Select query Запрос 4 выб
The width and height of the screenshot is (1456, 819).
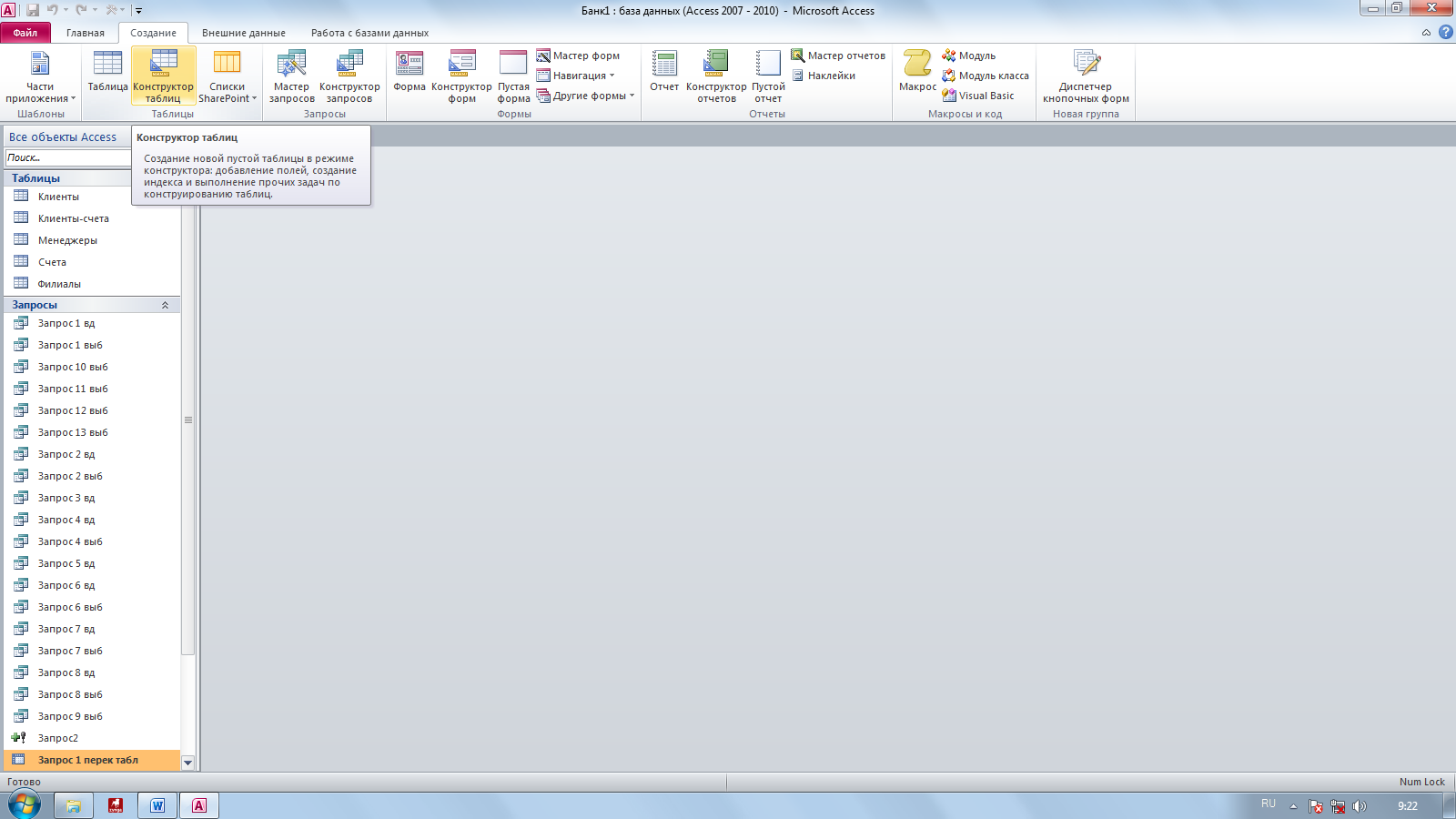click(x=92, y=541)
